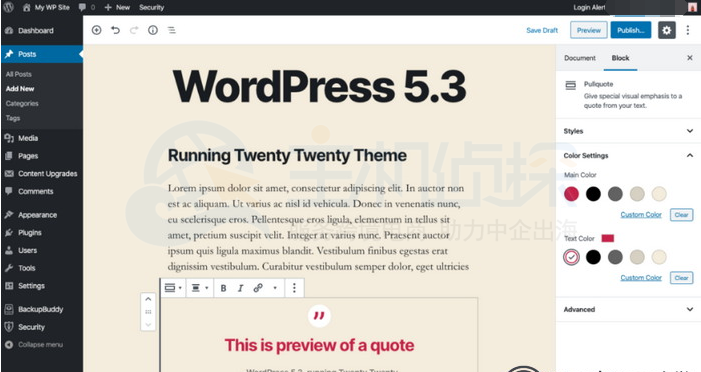Viewport: 701px width, 372px height.
Task: Select dark gray Text Color swatch
Action: pos(615,257)
